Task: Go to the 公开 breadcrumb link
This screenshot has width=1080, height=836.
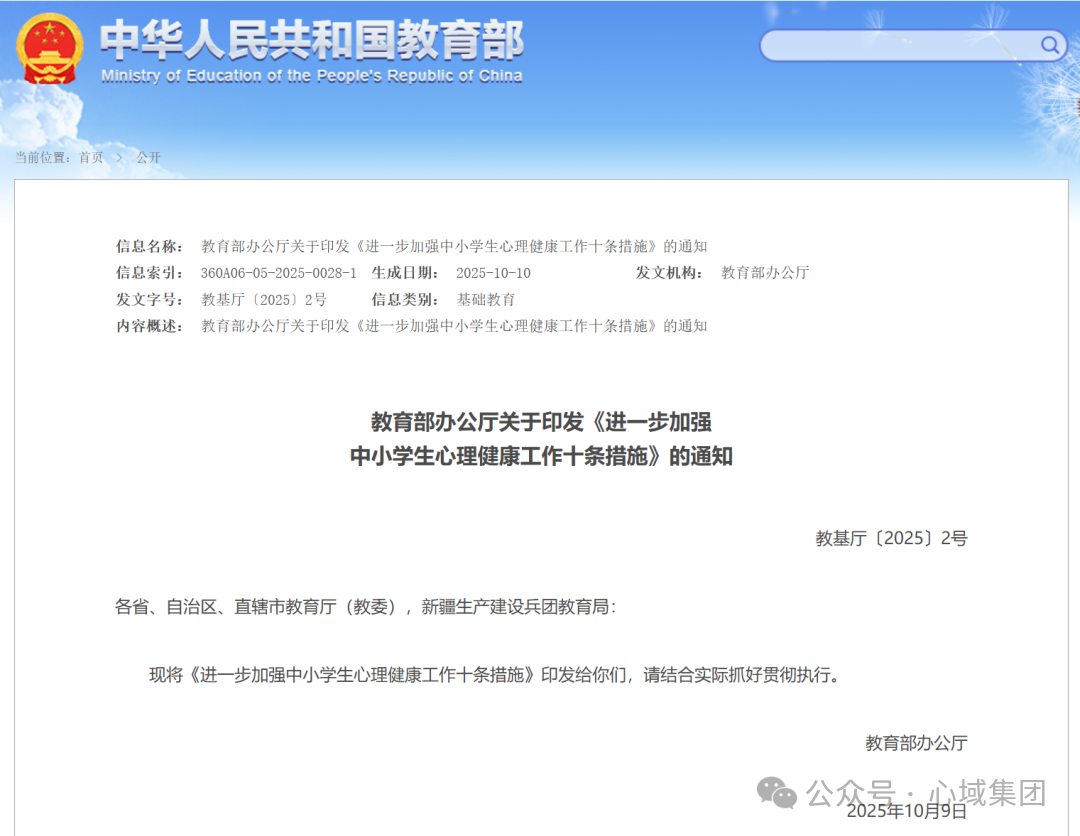Action: click(x=148, y=158)
